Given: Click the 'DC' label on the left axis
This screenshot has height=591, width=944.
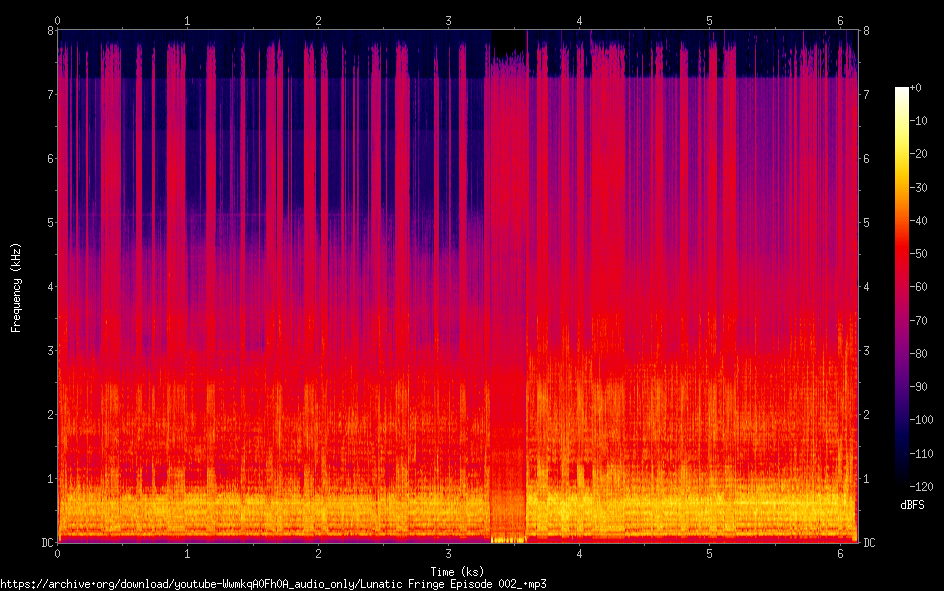Looking at the screenshot, I should tap(45, 543).
